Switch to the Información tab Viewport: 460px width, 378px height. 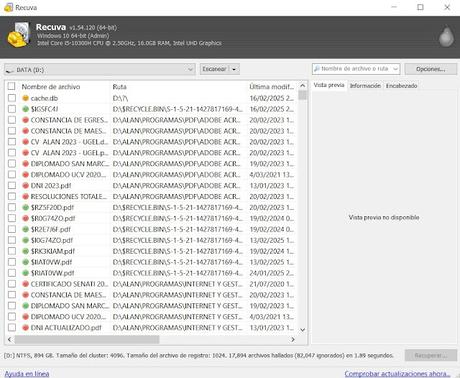point(365,86)
